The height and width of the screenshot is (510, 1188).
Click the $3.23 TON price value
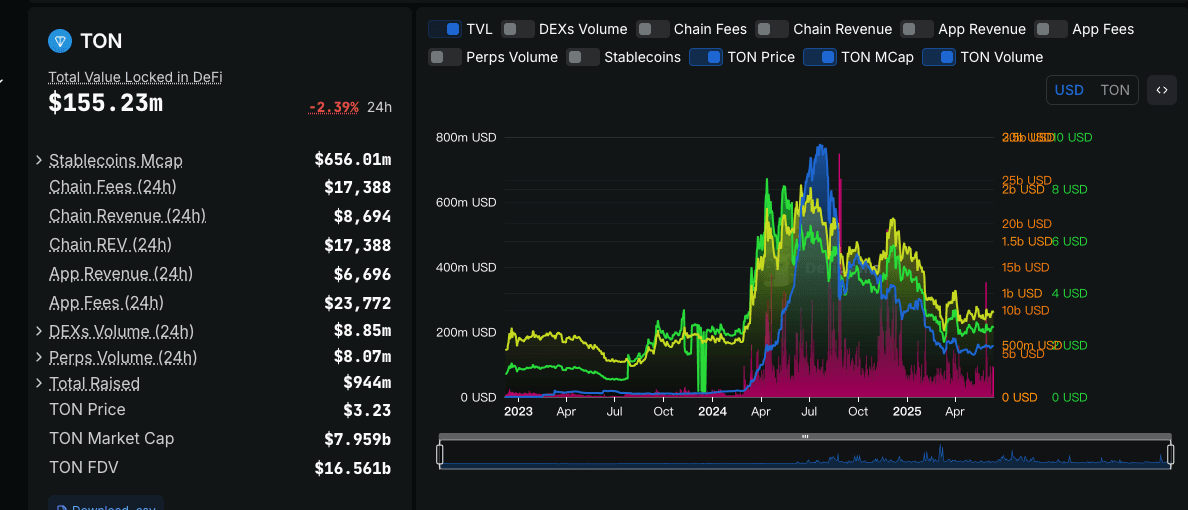pos(367,410)
